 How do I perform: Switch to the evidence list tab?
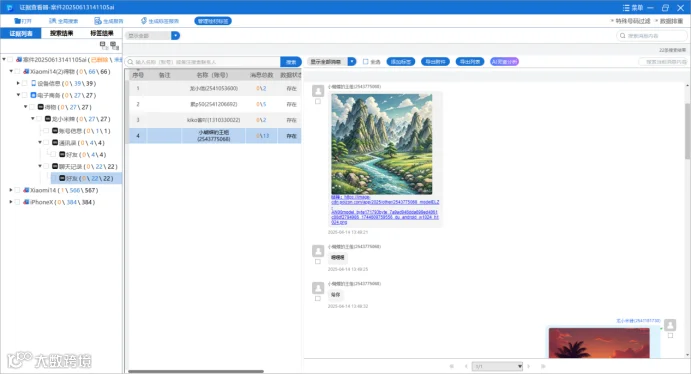pos(21,33)
